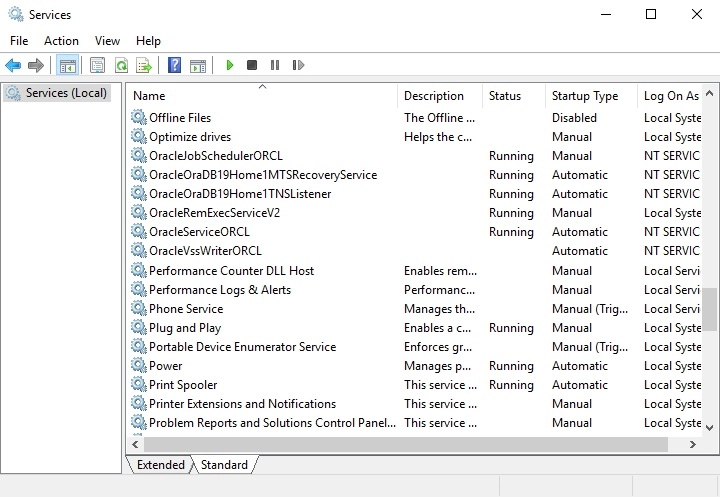Click the vertical scrollbar thumb
Viewport: 720px width, 497px height.
click(710, 309)
